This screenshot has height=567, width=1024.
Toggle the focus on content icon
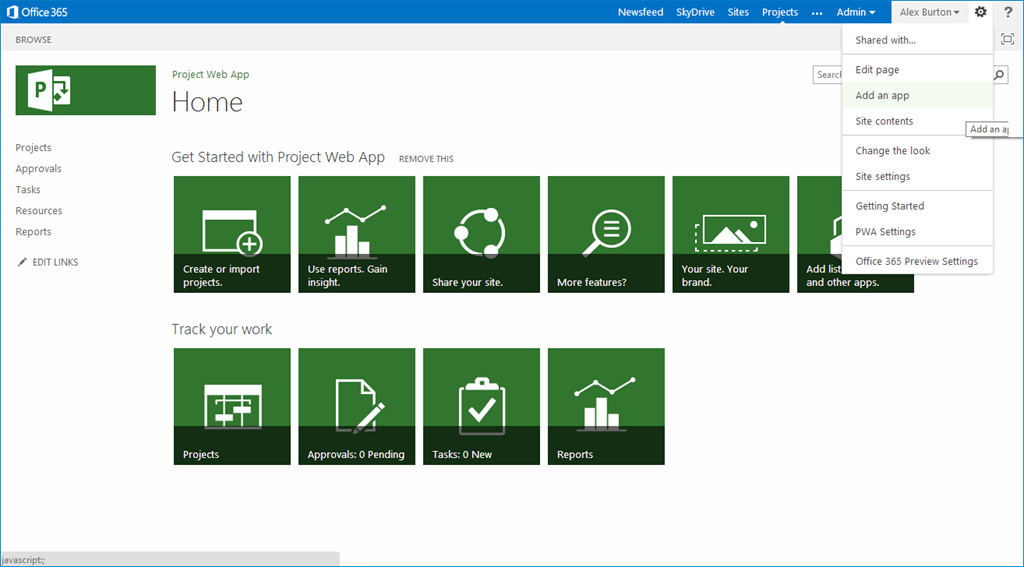pyautogui.click(x=1007, y=39)
